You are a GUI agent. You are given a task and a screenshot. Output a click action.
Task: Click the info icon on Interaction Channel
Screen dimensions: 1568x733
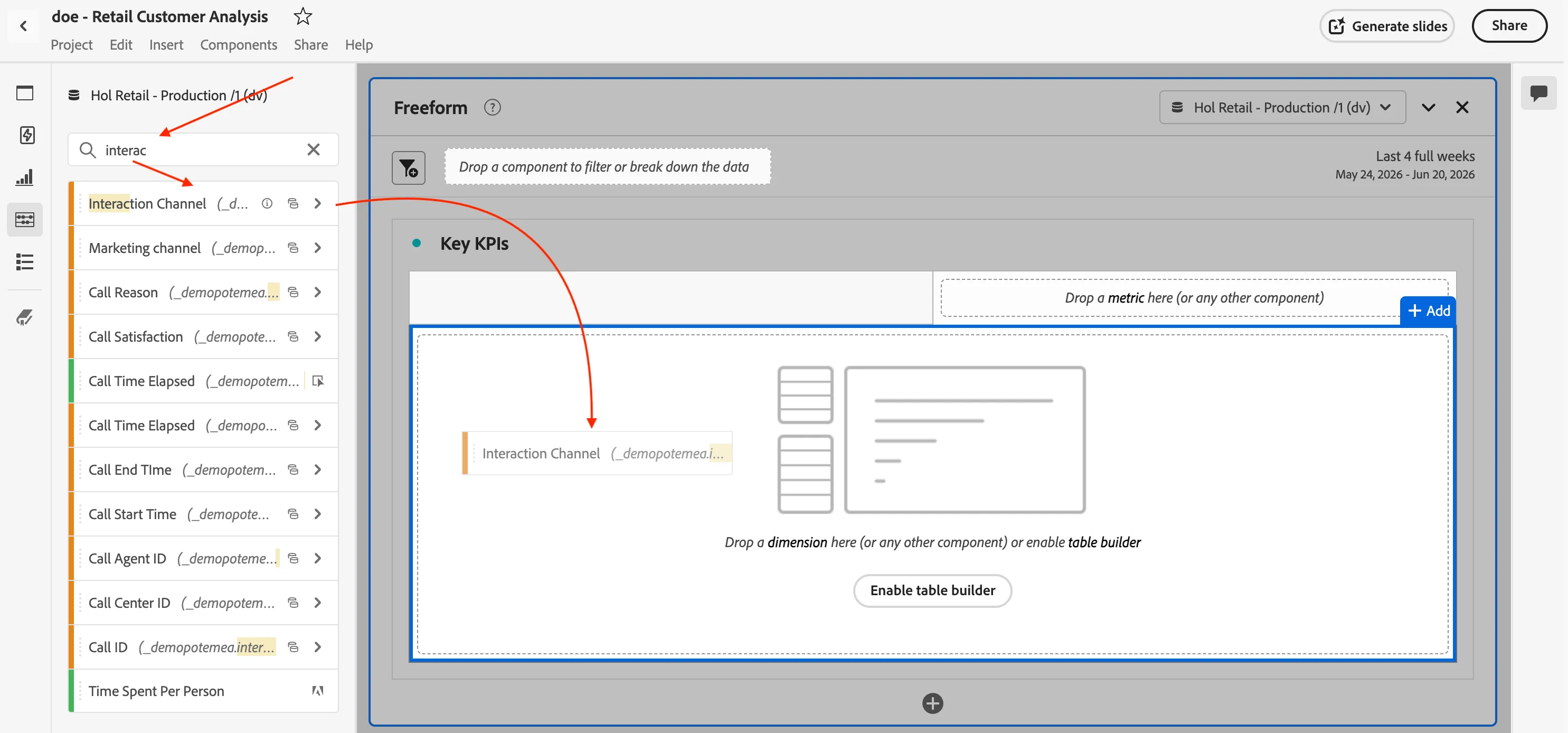267,203
